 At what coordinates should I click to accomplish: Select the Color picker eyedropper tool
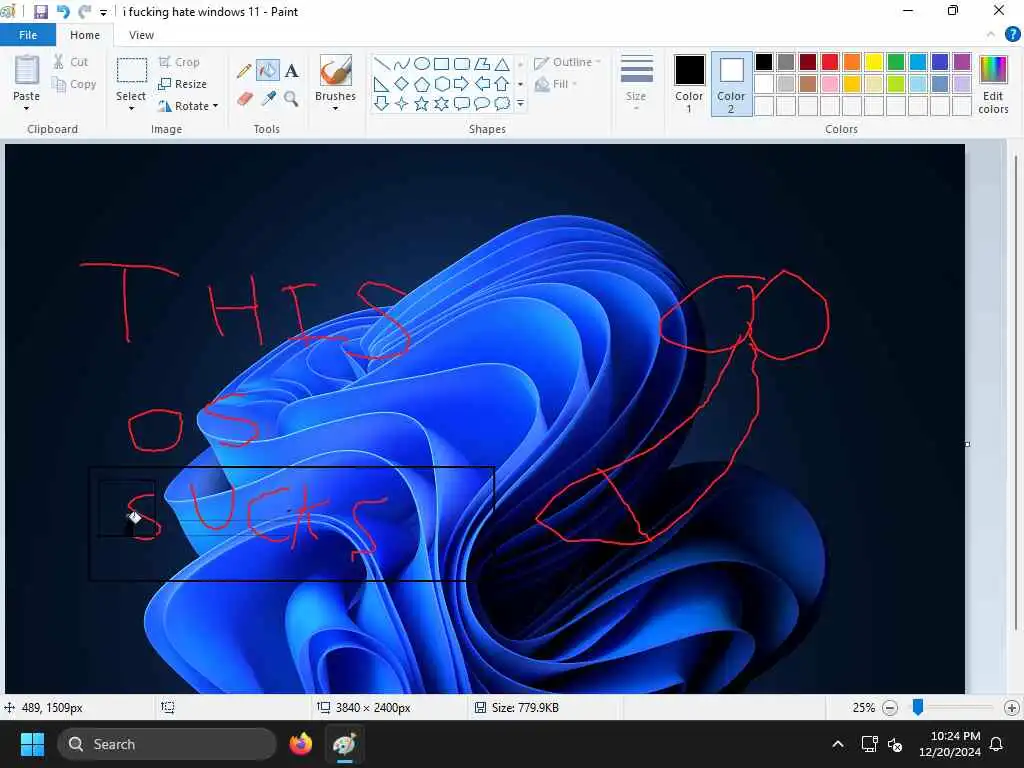268,99
